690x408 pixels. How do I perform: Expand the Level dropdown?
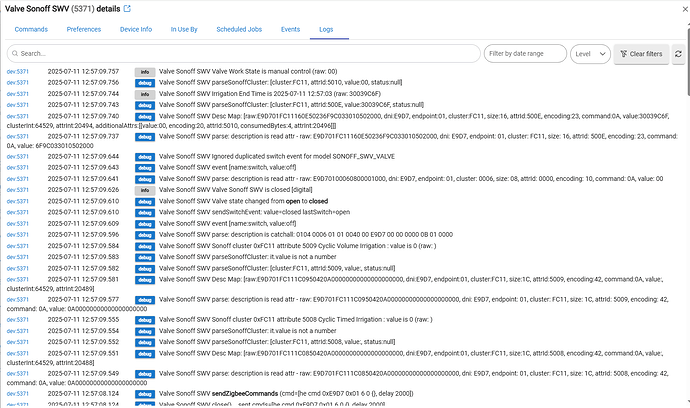590,54
